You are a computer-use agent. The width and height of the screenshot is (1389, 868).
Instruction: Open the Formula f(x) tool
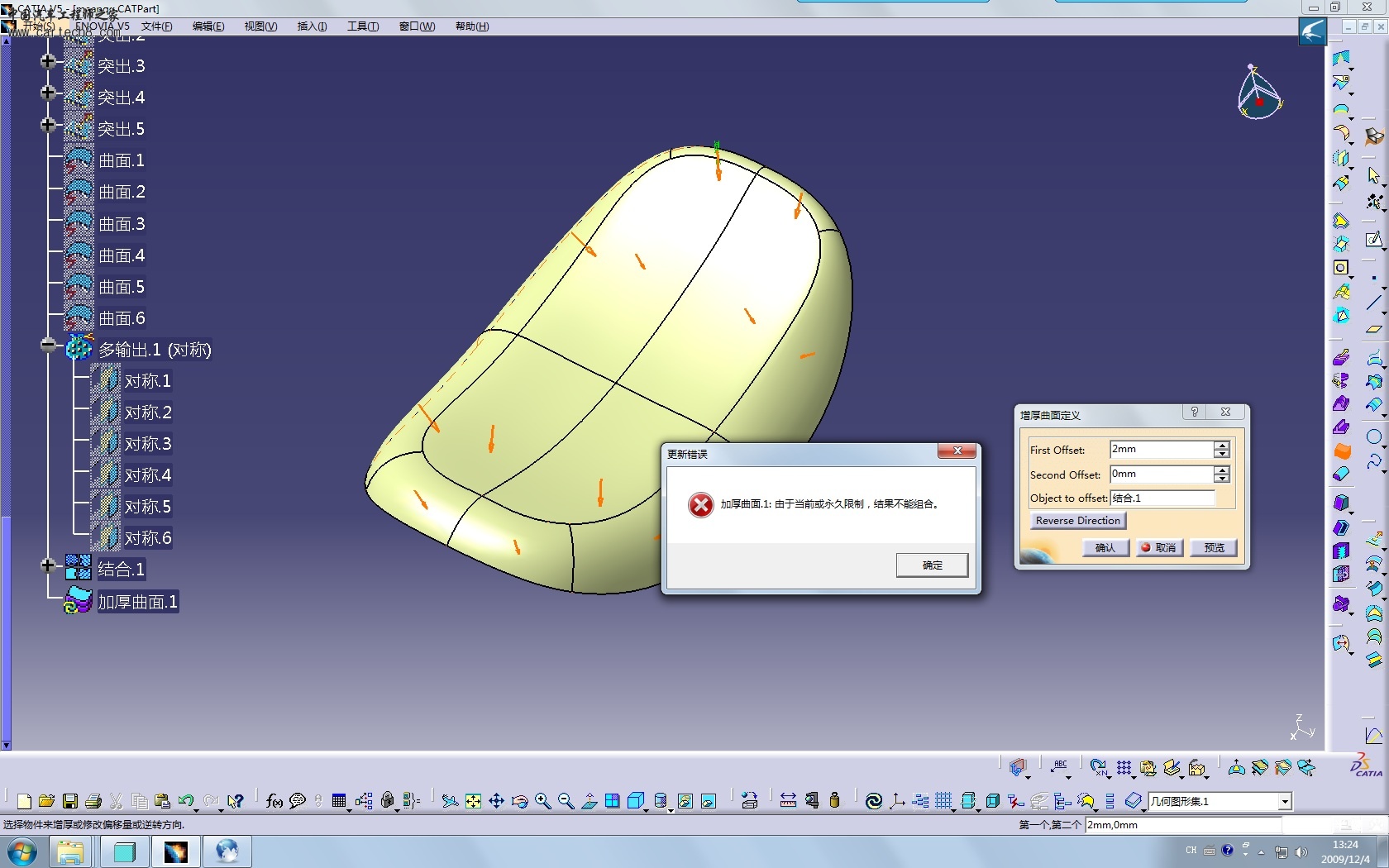coord(274,801)
